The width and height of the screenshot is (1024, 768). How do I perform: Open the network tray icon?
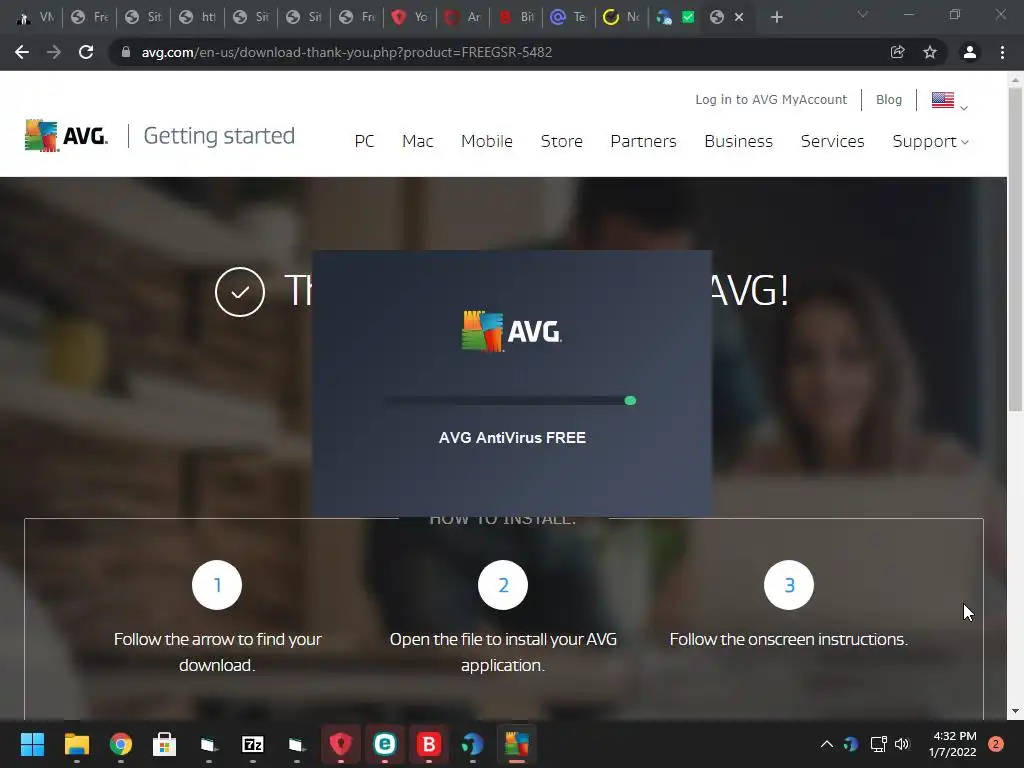click(x=878, y=744)
